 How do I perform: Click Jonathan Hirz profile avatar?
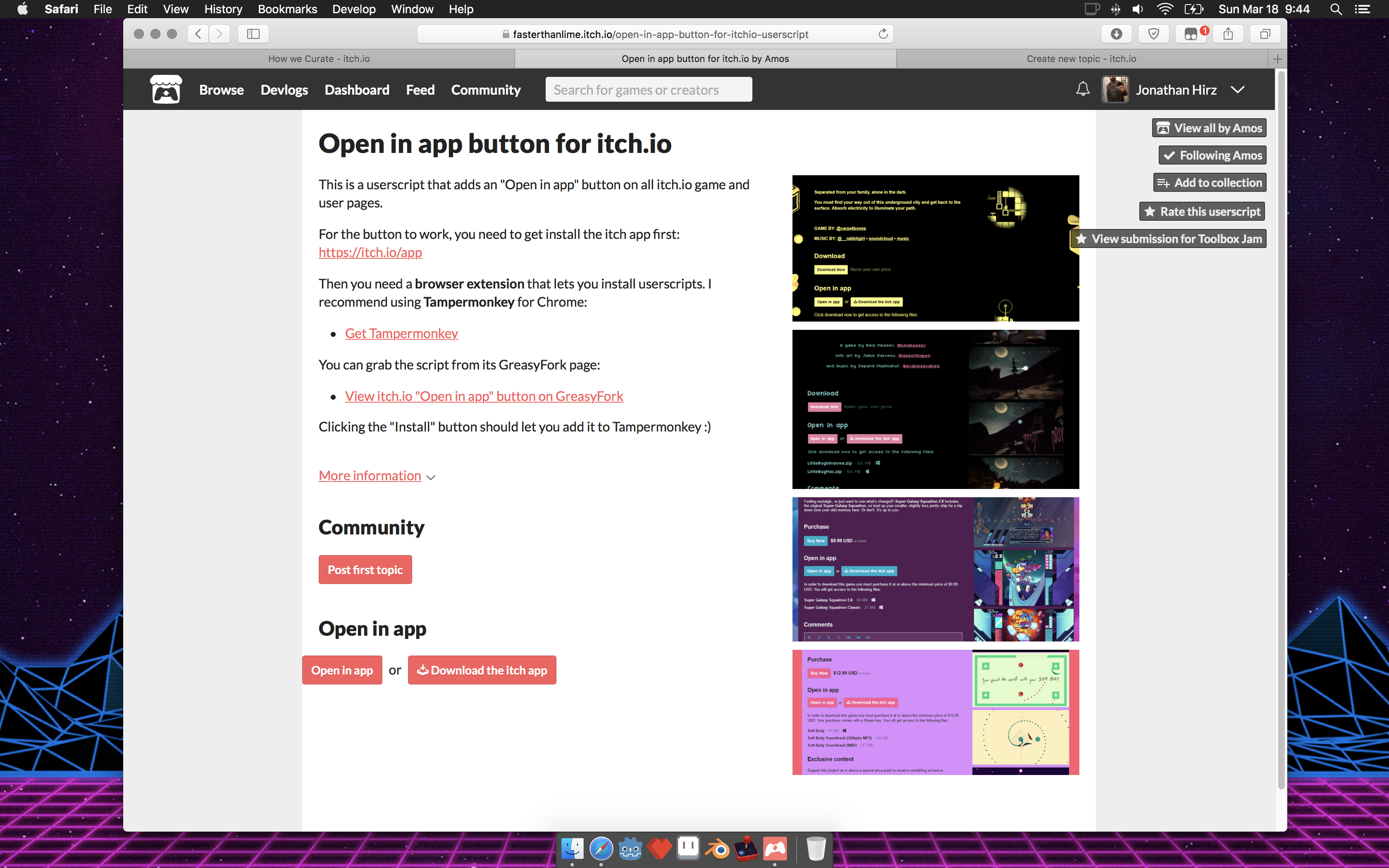1115,90
